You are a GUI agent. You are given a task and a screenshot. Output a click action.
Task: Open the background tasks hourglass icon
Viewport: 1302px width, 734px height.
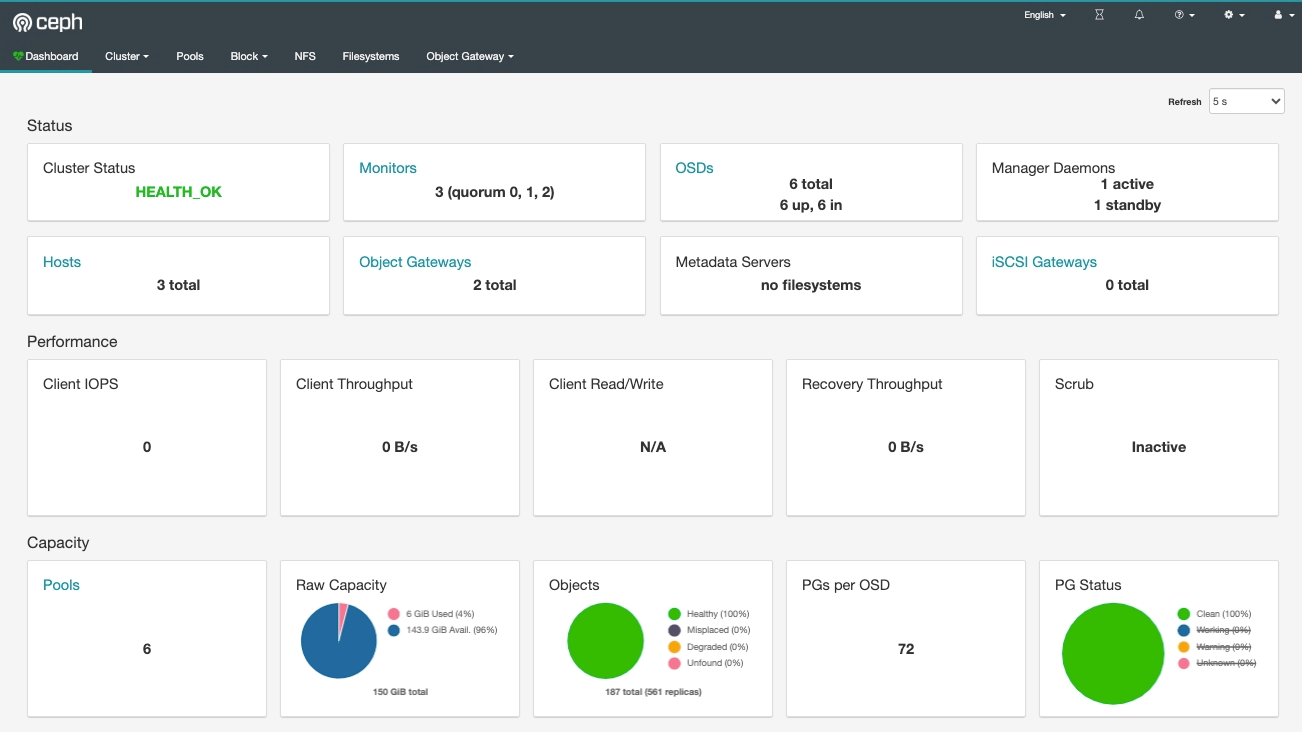click(x=1099, y=15)
